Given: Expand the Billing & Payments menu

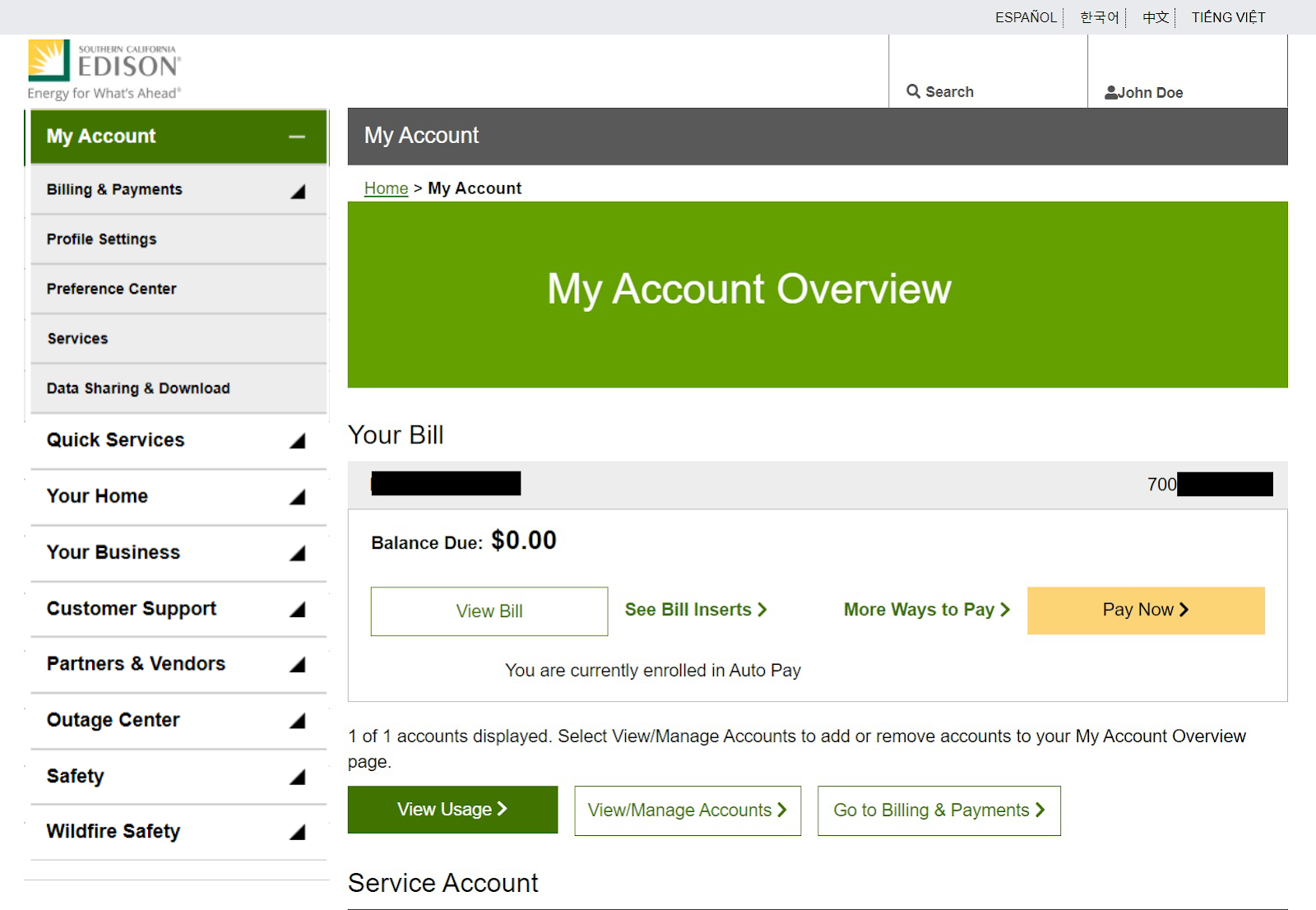Looking at the screenshot, I should click(297, 189).
